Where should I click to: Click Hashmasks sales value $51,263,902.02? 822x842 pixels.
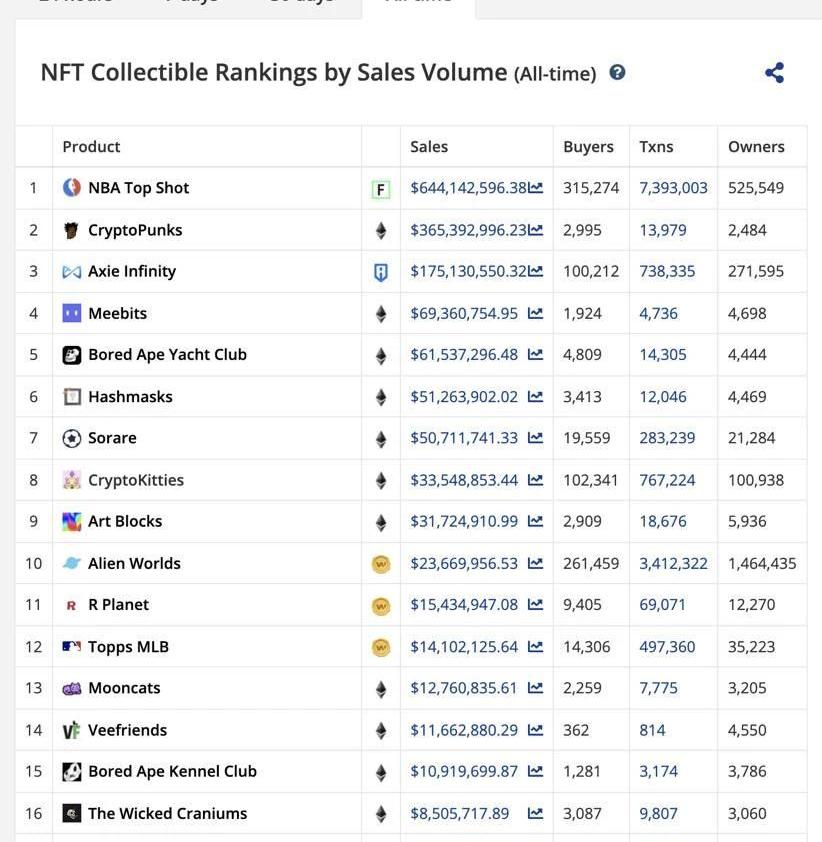[464, 397]
